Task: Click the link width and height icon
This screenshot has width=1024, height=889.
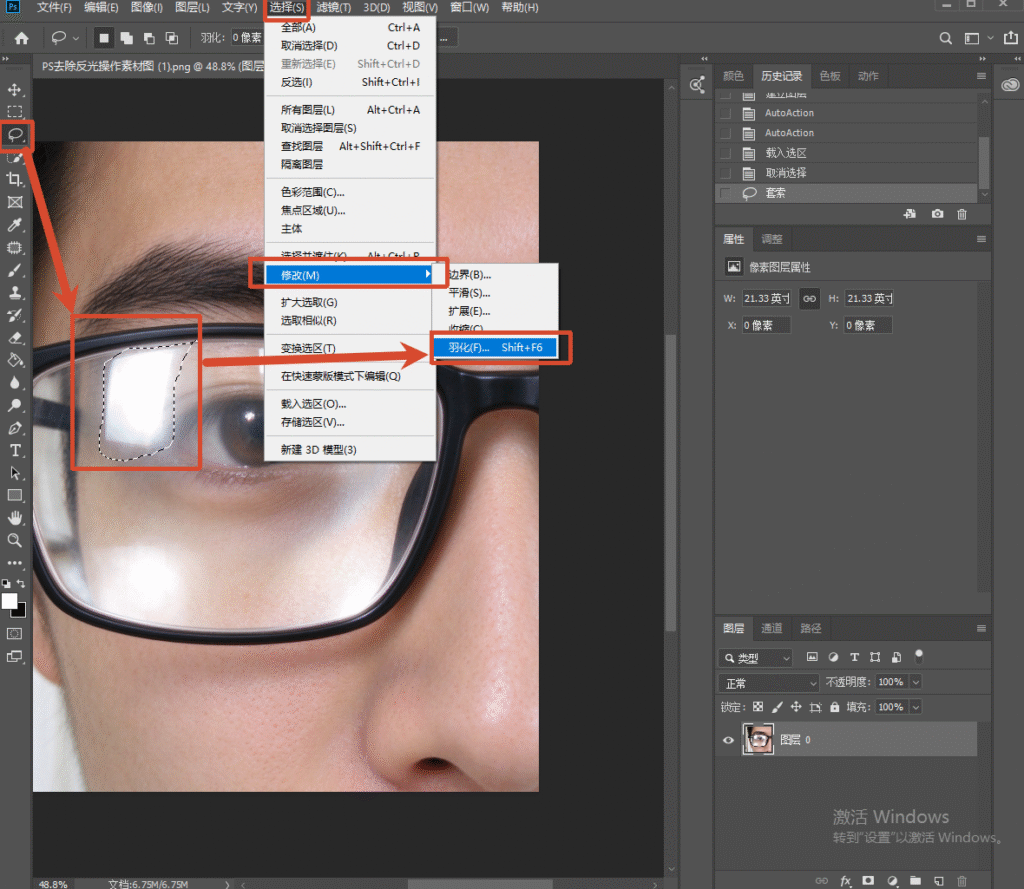Action: click(809, 299)
